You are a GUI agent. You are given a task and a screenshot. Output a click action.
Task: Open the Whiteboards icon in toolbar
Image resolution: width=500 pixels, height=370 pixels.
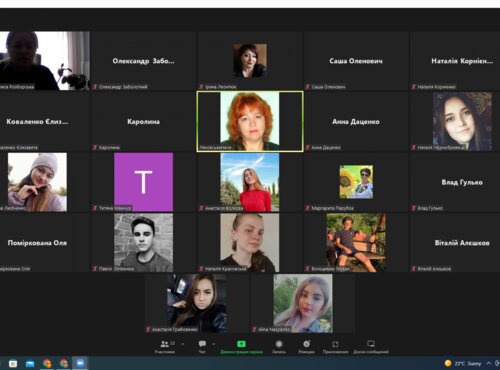371,344
